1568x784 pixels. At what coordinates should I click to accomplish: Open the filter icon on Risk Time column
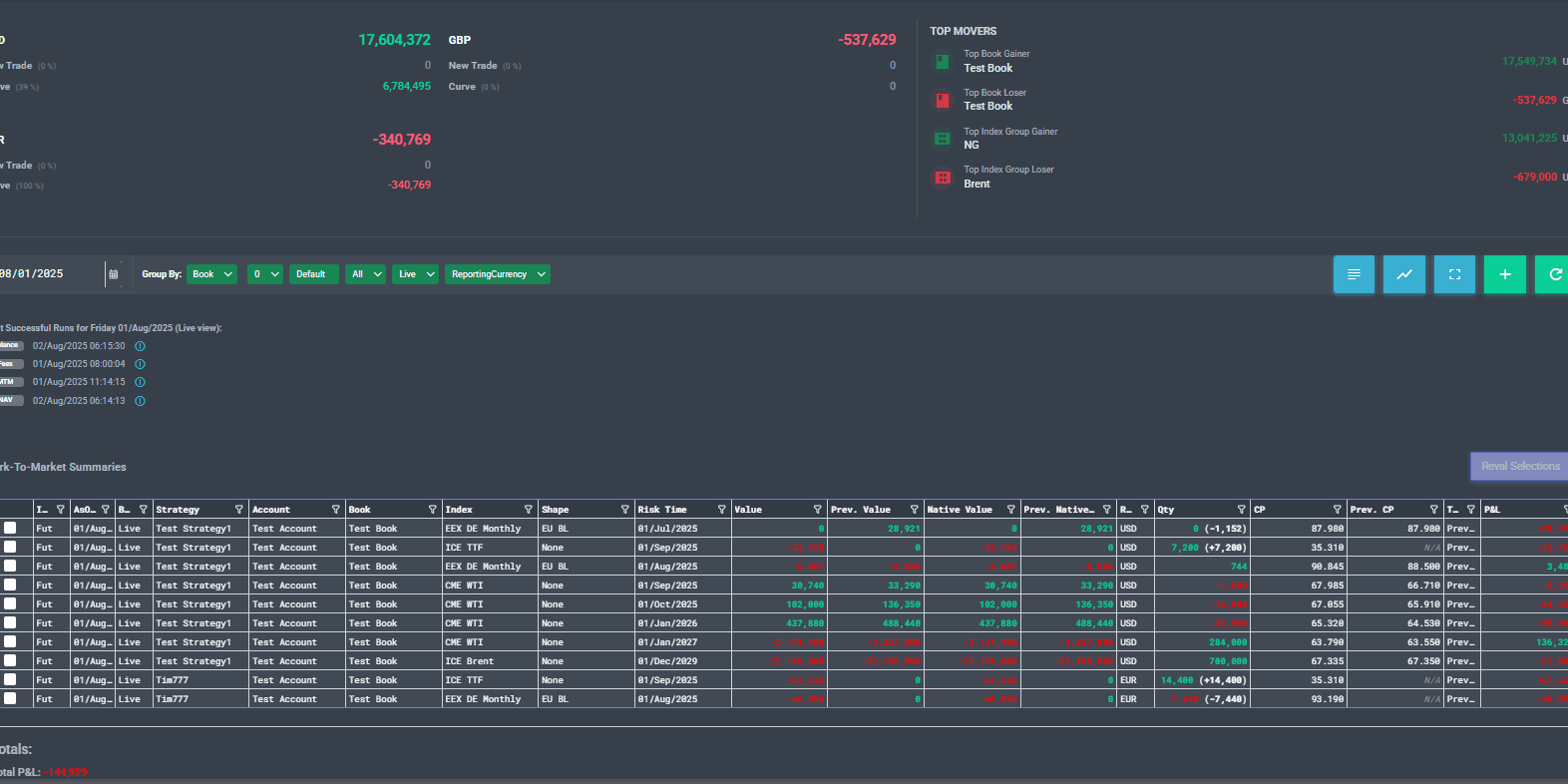pyautogui.click(x=721, y=510)
